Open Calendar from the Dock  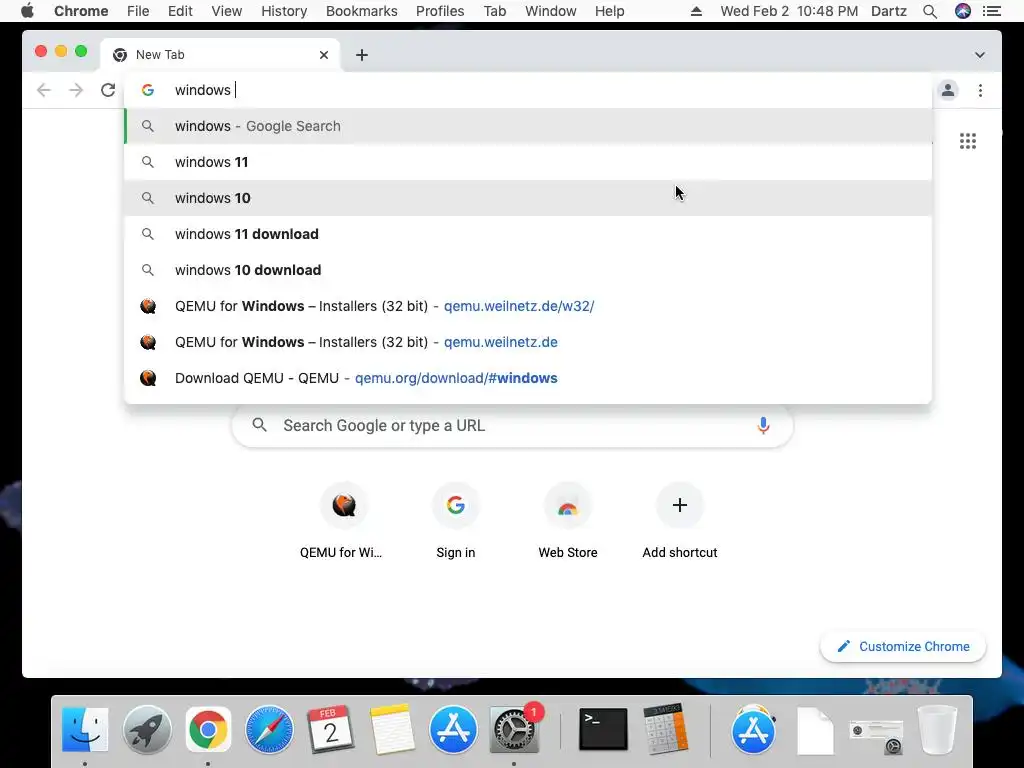coord(330,729)
